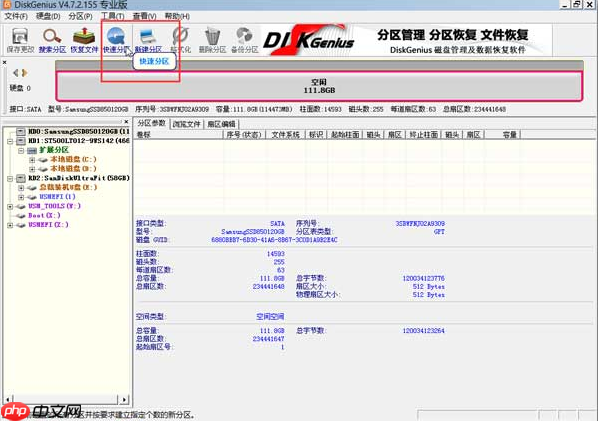The height and width of the screenshot is (421, 598).
Task: Expand the 本地磁盘 (D:) node
Action: click(x=32, y=169)
